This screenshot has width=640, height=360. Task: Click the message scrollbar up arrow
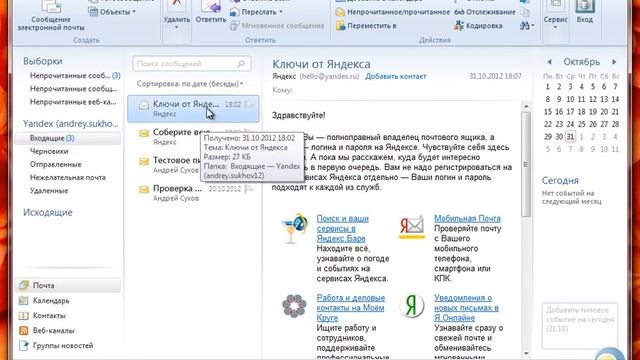[x=526, y=107]
